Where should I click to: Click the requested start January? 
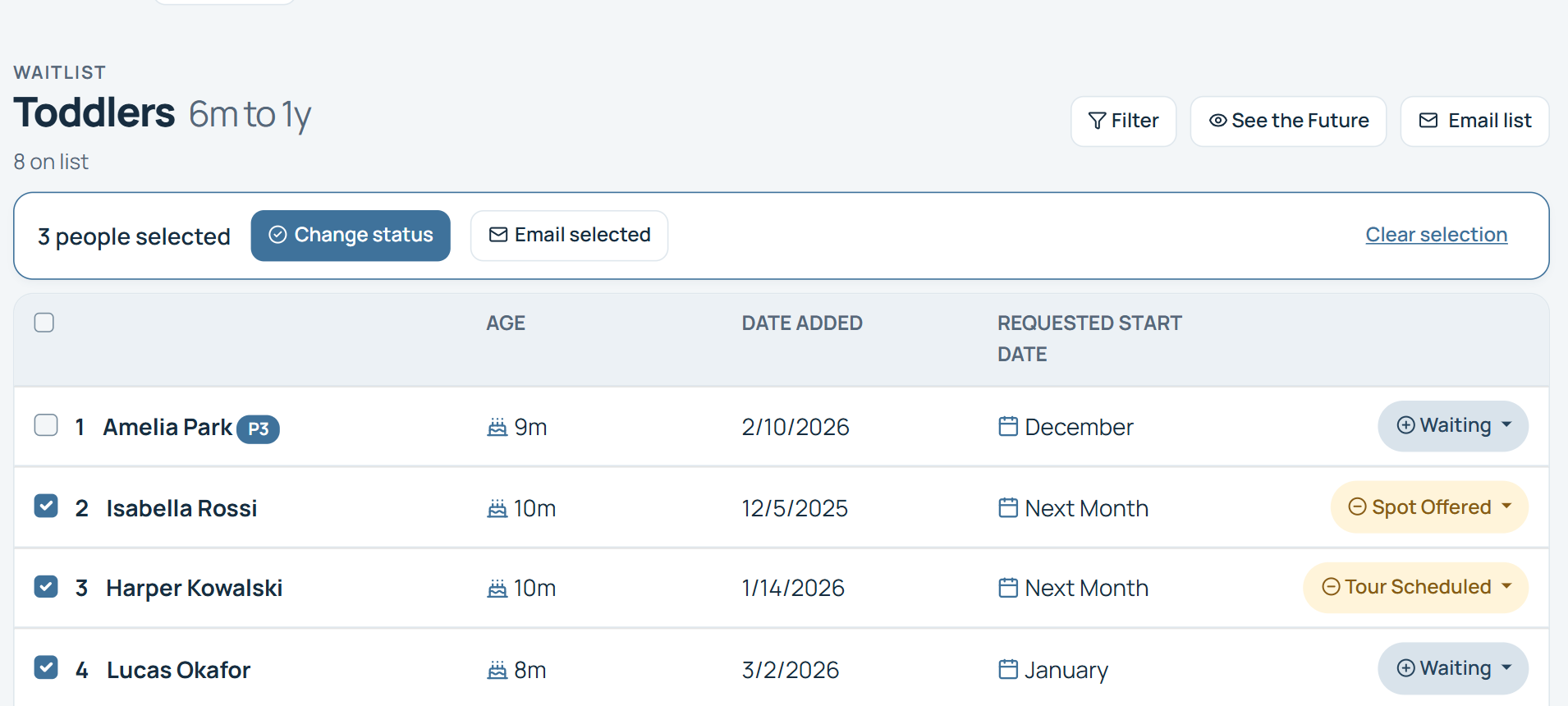1066,671
